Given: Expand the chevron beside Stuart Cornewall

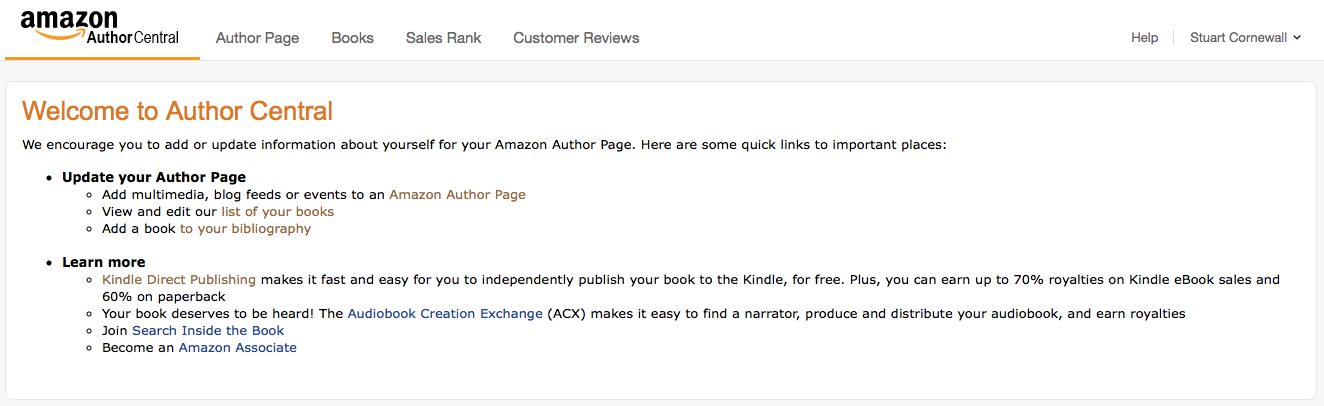Looking at the screenshot, I should click(1297, 38).
